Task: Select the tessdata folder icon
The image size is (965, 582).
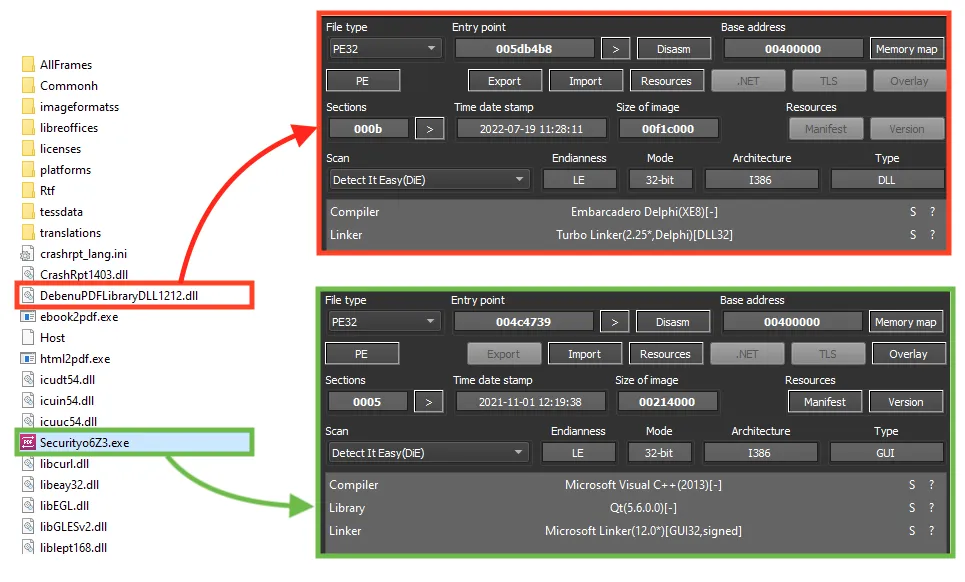Action: coord(28,211)
